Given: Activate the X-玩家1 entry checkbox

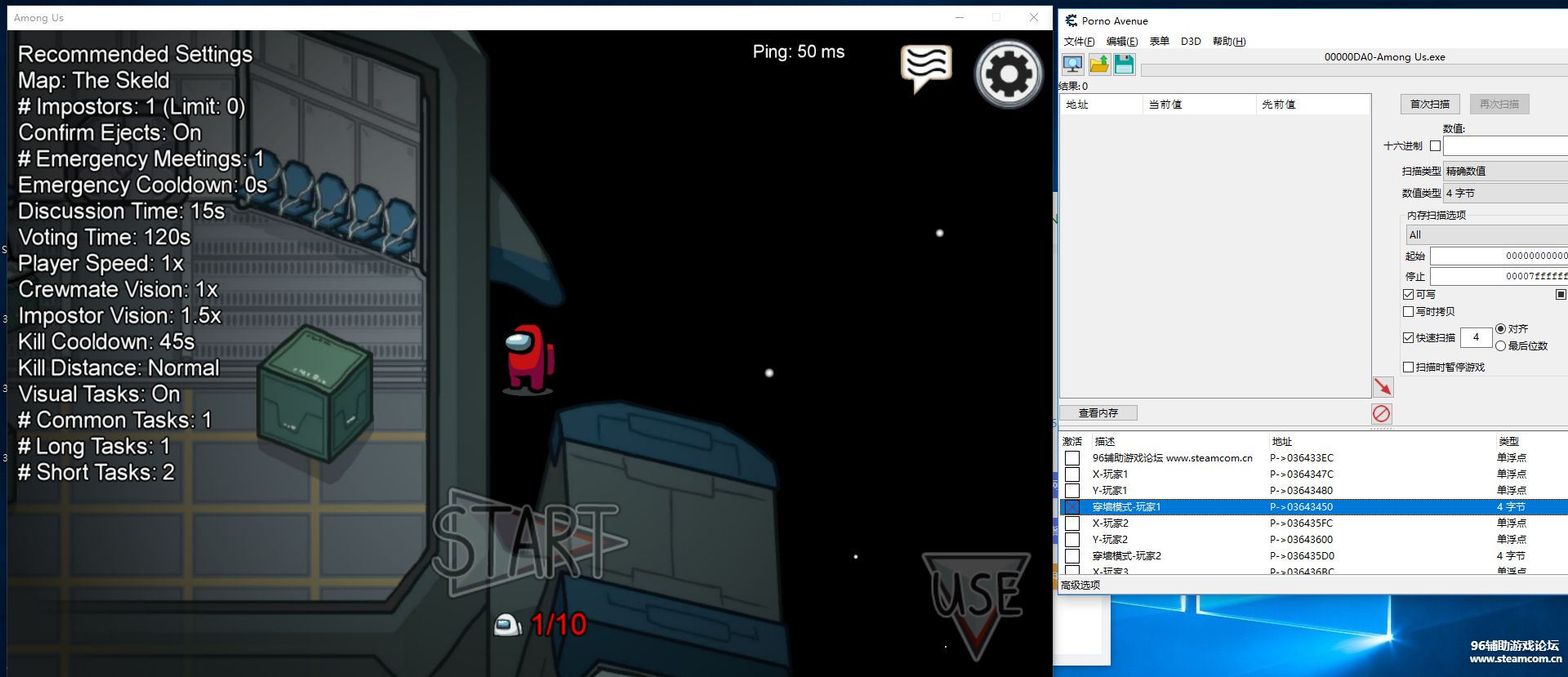Looking at the screenshot, I should (1072, 474).
